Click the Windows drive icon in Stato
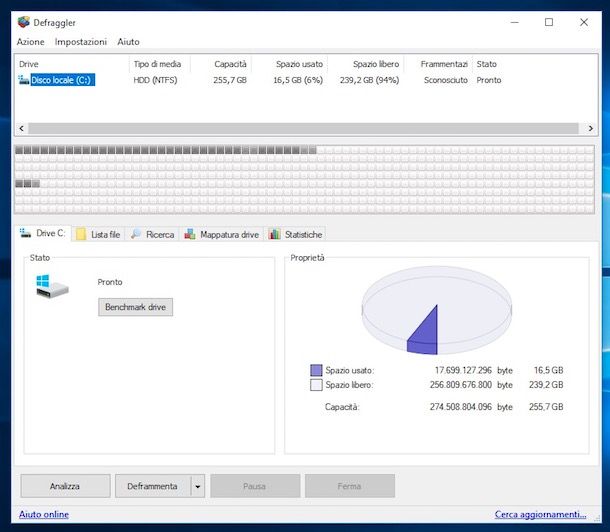Screen dimensions: 610x532 point(52,286)
